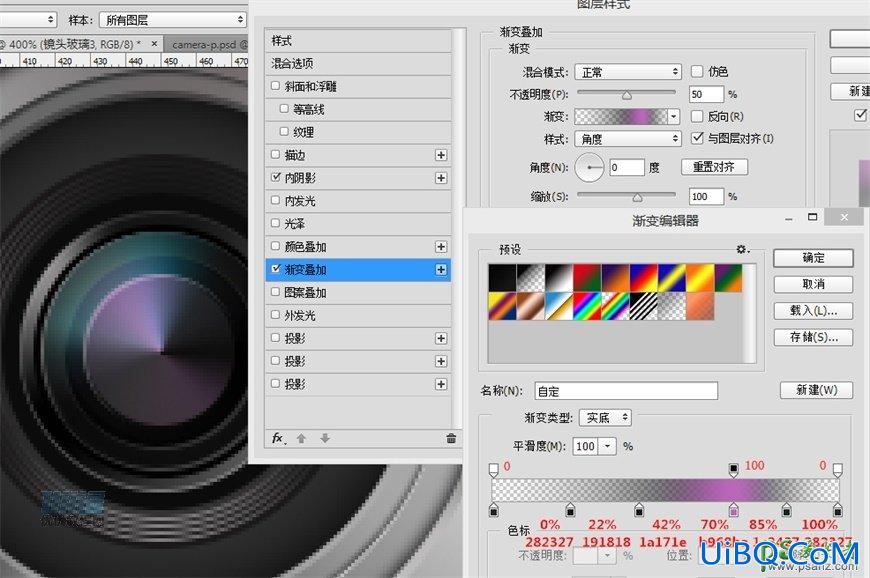
Task: Click the plus icon beside 颜色叠加
Action: coord(441,247)
